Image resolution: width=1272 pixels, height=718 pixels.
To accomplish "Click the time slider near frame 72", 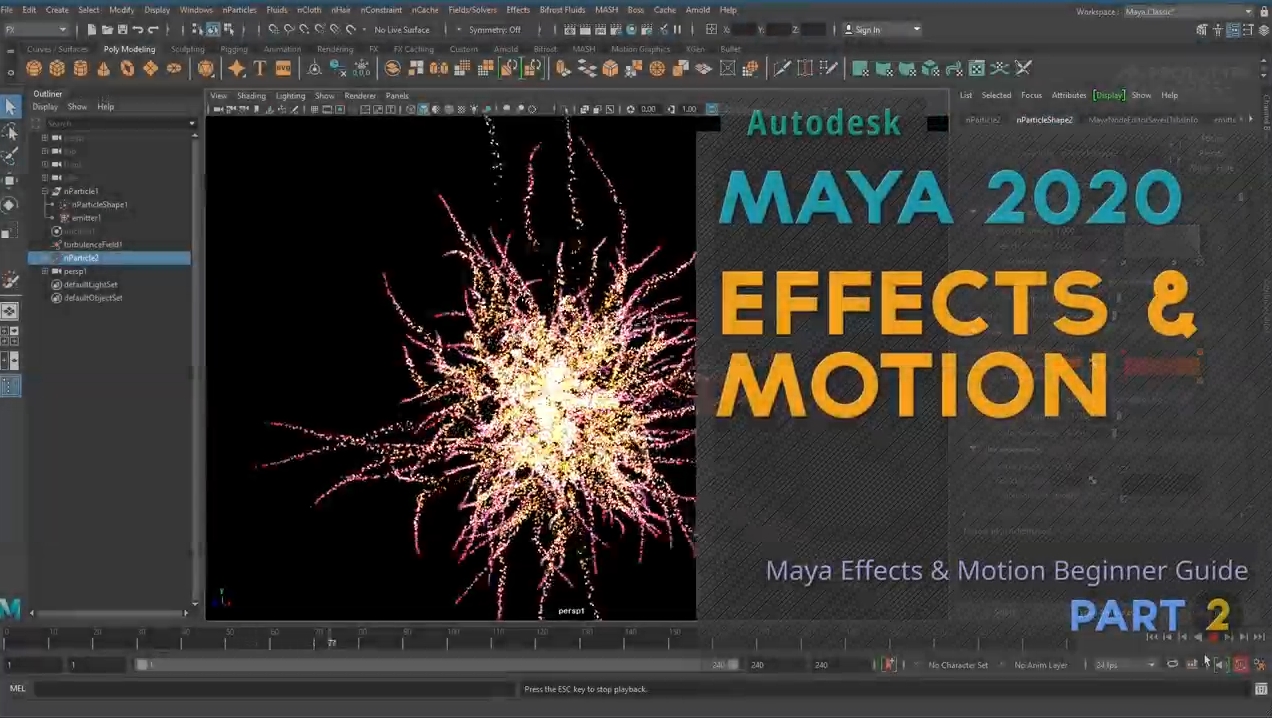I will point(331,640).
